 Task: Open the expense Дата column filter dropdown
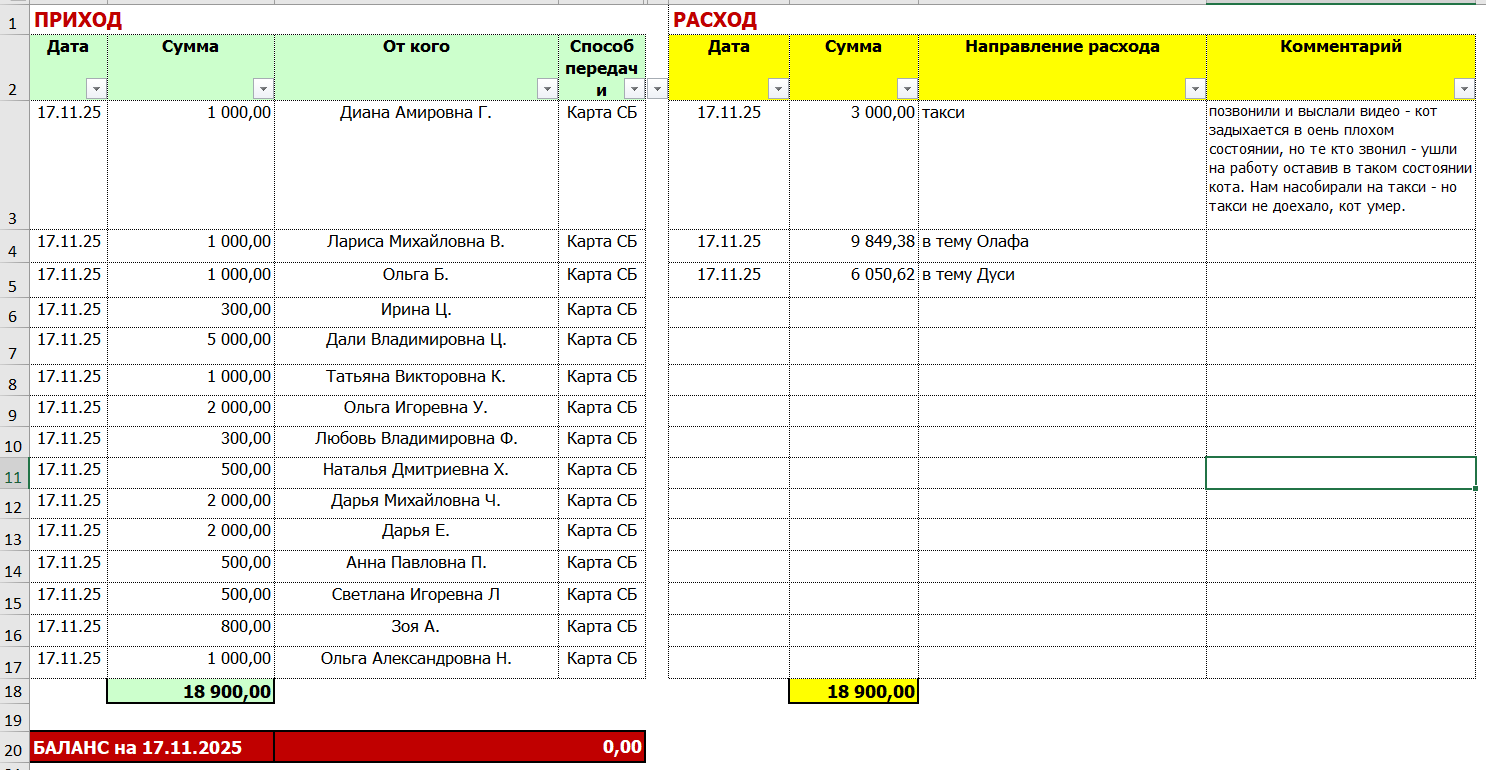pos(777,88)
